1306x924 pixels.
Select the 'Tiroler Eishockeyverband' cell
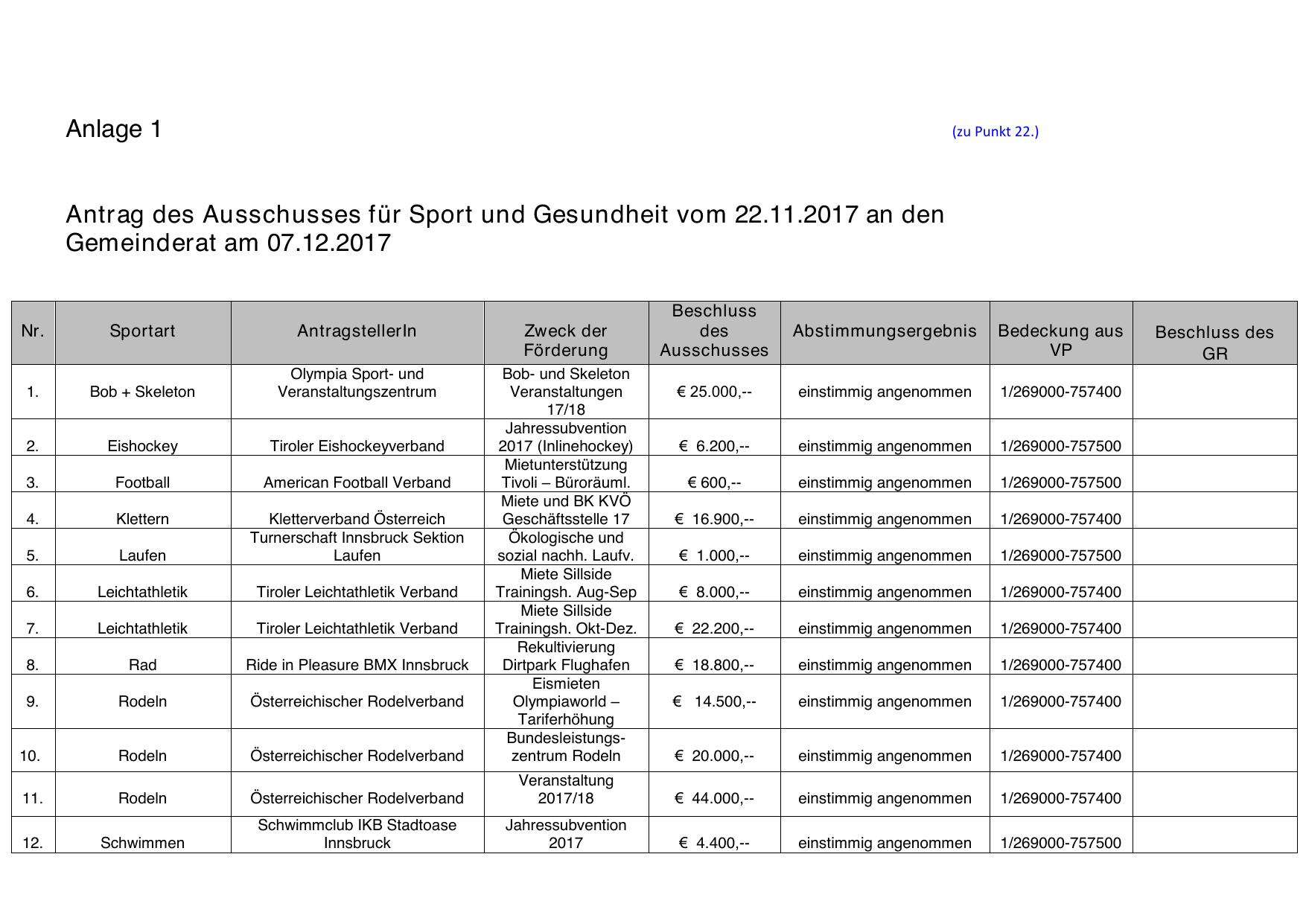(357, 446)
